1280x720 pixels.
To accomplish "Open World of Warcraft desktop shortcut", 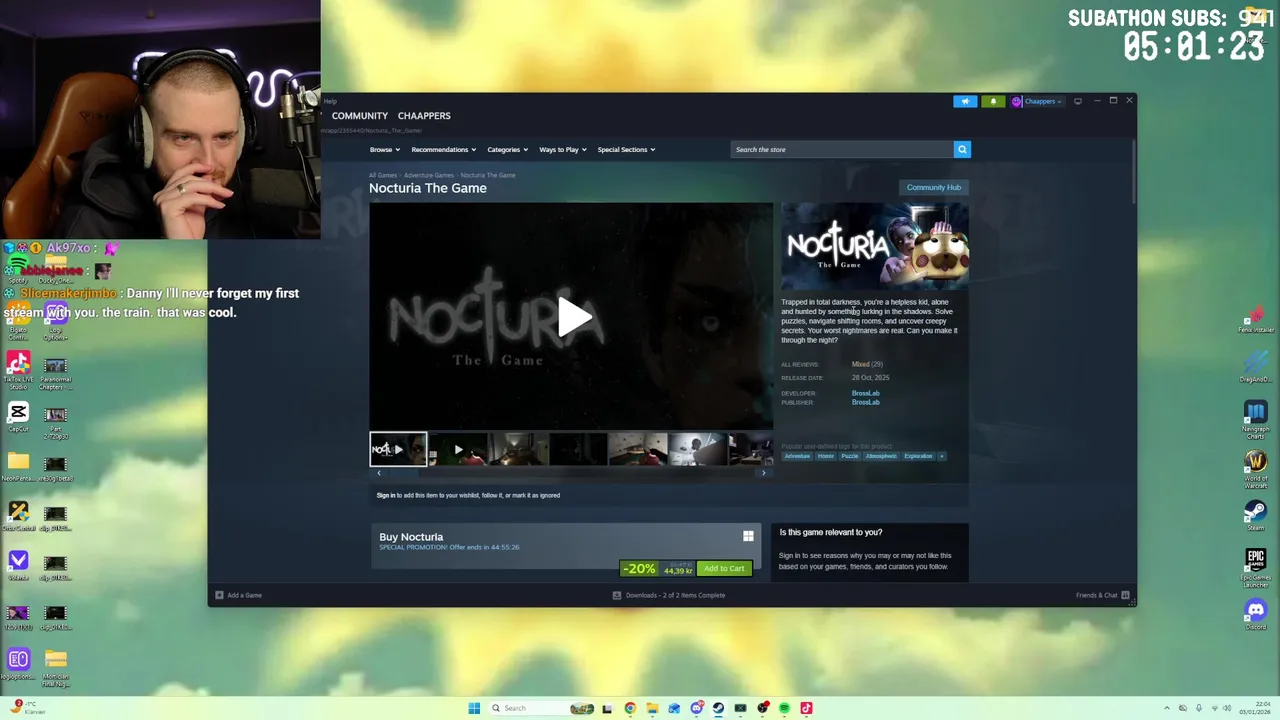I will pyautogui.click(x=1256, y=467).
